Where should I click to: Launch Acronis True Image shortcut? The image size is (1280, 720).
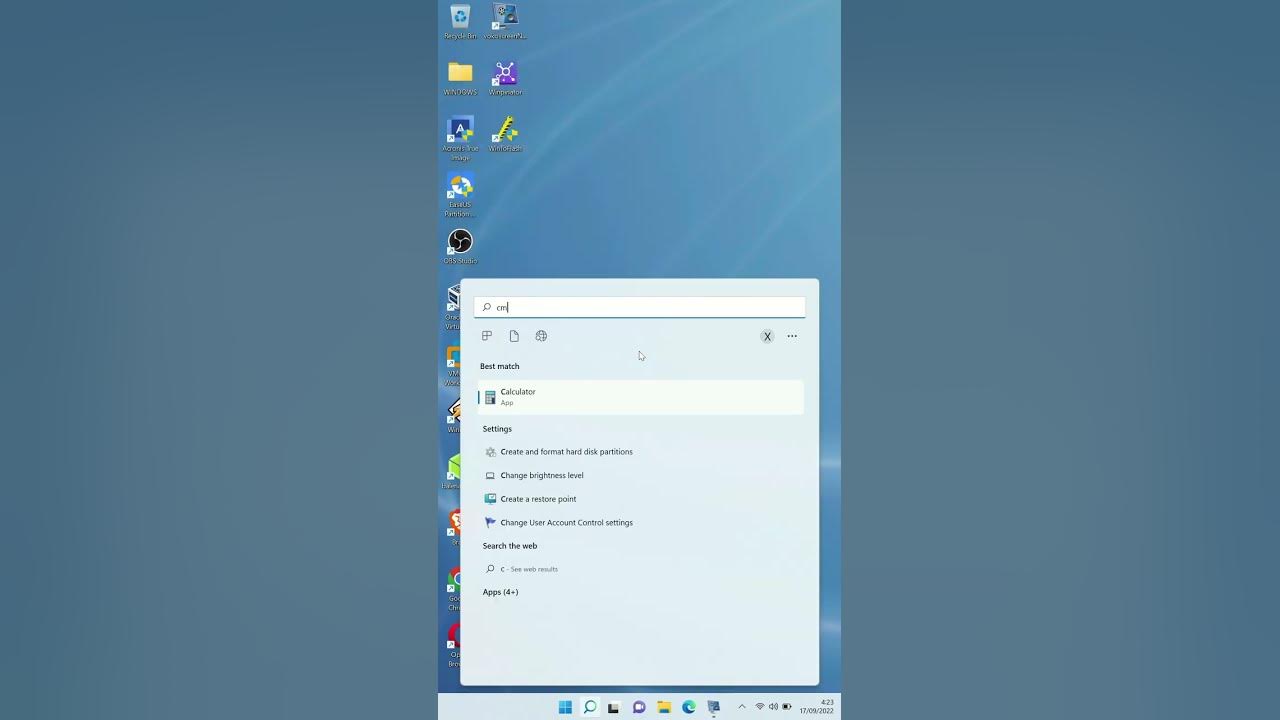[460, 139]
